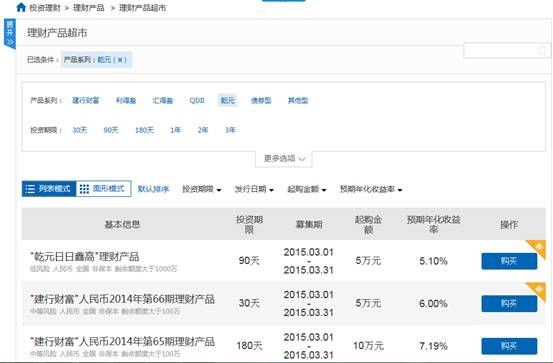553x363 pixels.
Task: Click the search magnifier icon
Action: [x=542, y=50]
